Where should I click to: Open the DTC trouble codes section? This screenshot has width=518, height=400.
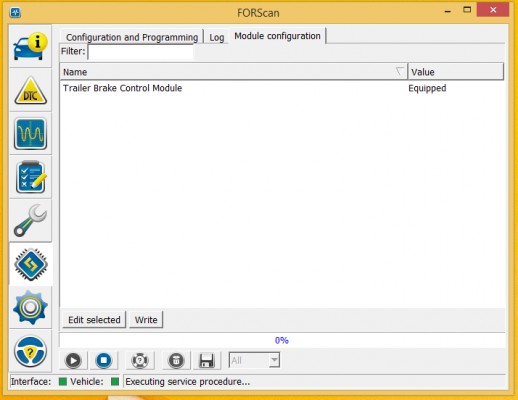[x=30, y=90]
